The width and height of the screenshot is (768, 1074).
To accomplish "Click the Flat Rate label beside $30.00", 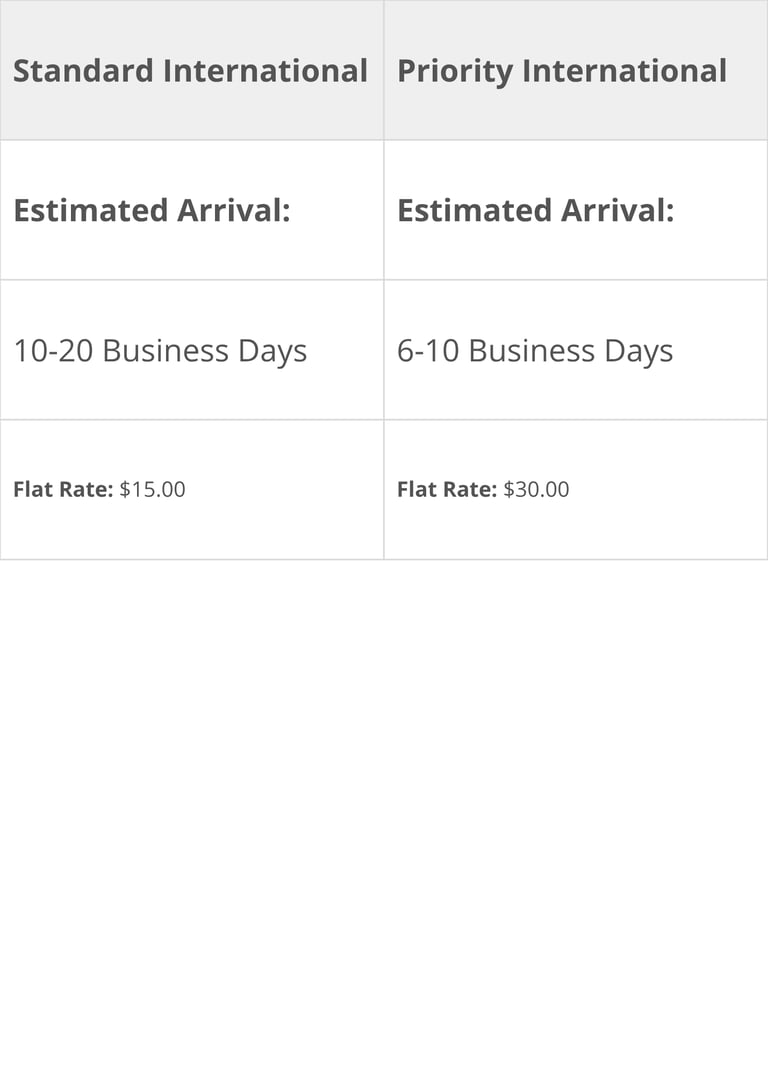I will tap(446, 489).
